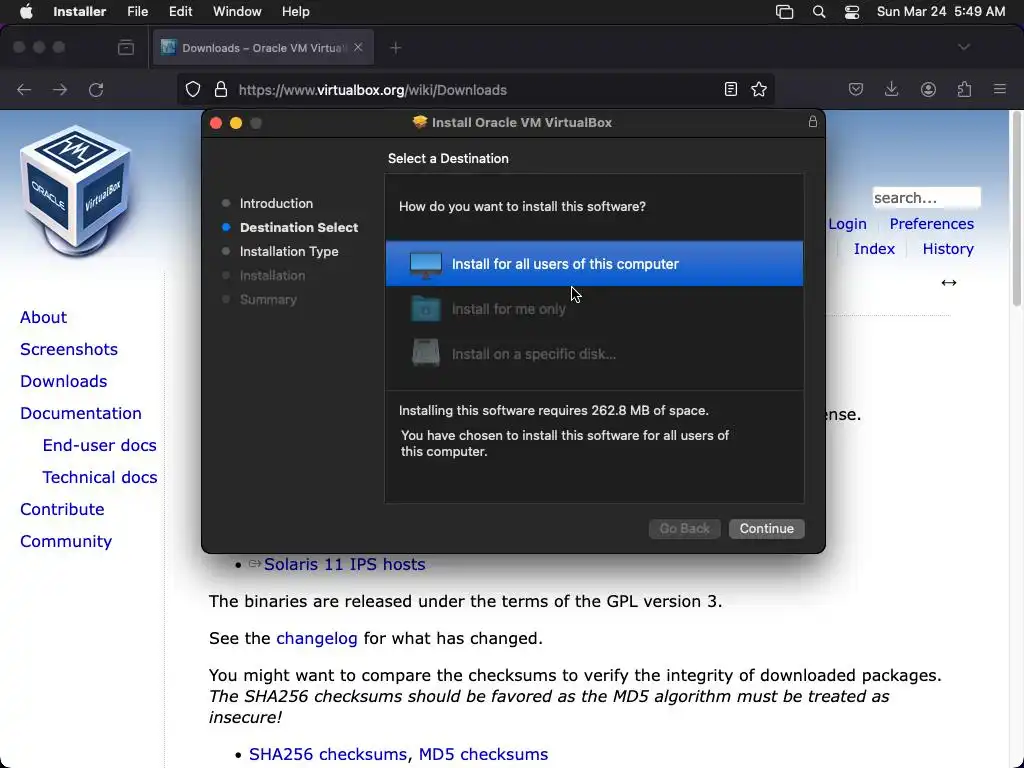Toggle reader view icon
Screen dimensions: 1024x768
pos(731,89)
